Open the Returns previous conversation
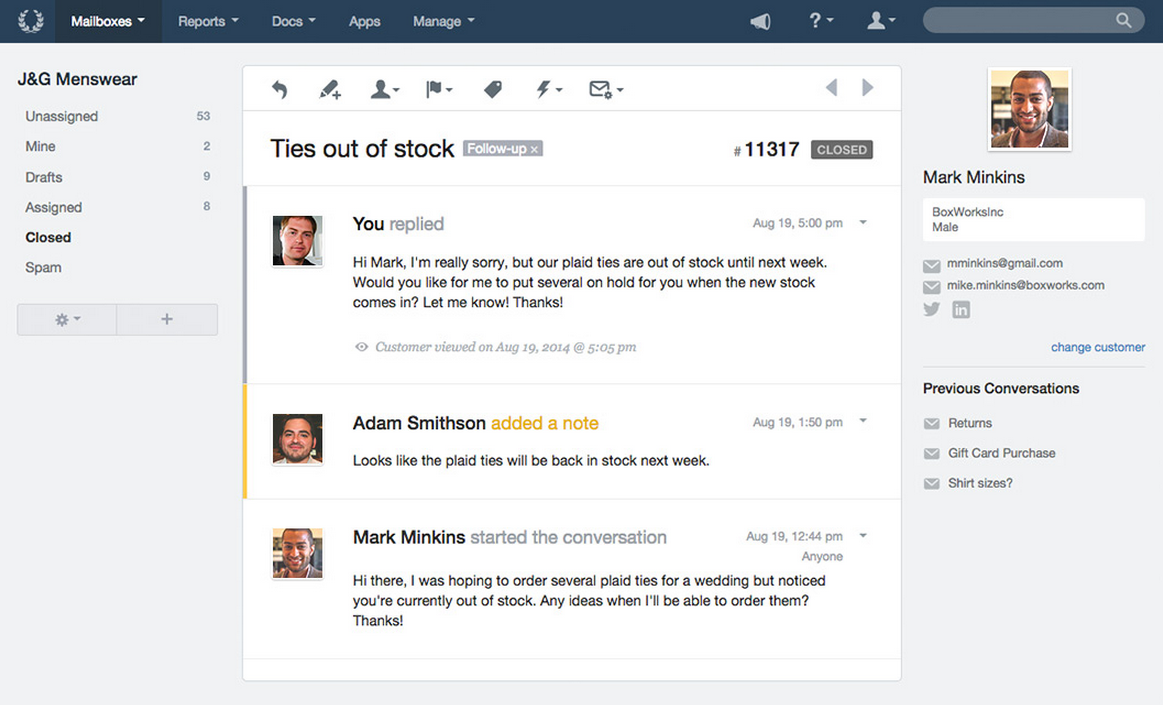The image size is (1163, 705). coord(970,423)
